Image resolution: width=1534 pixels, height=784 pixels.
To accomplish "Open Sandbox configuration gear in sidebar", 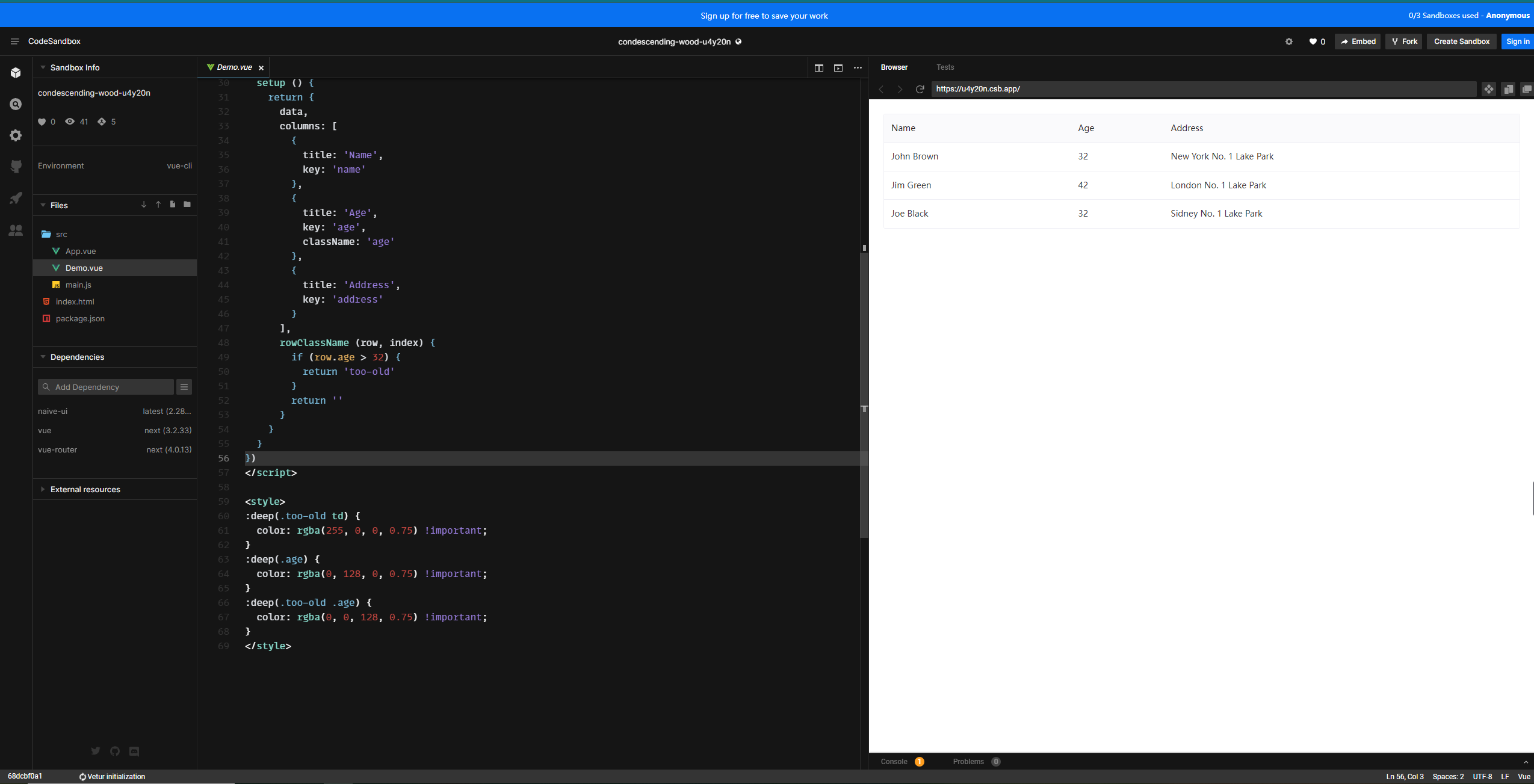I will pos(16,135).
